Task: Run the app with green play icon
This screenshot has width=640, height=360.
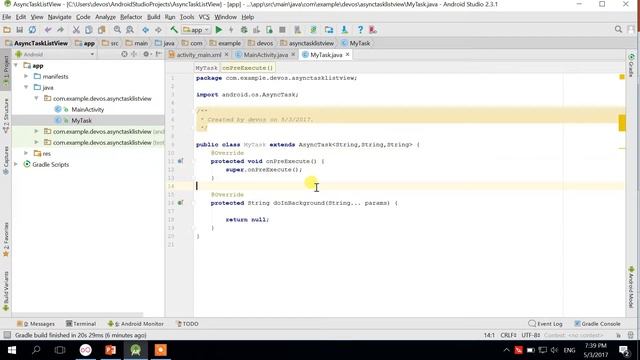Action: [219, 30]
